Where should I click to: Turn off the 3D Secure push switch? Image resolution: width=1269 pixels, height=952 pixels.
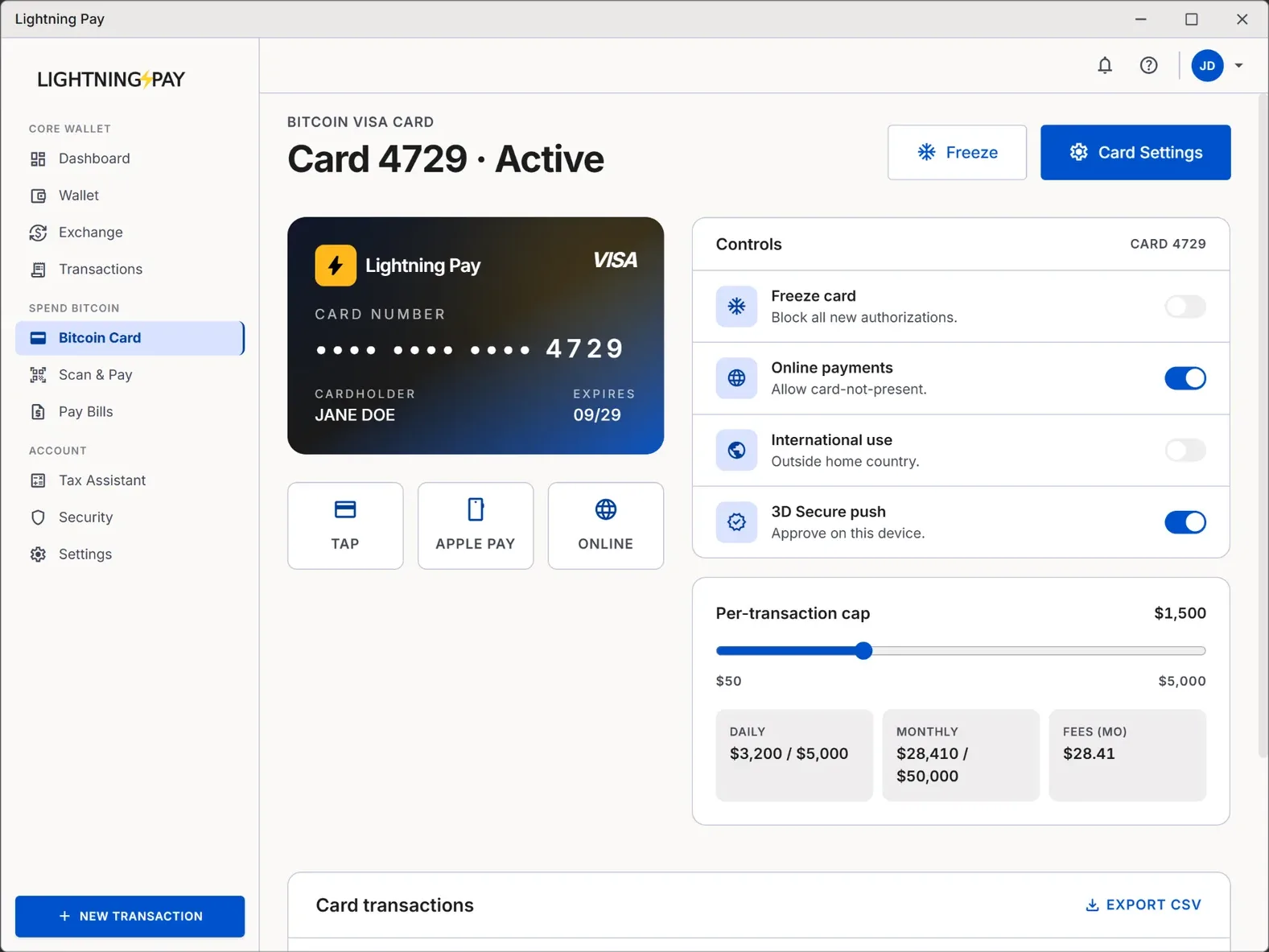coord(1185,522)
